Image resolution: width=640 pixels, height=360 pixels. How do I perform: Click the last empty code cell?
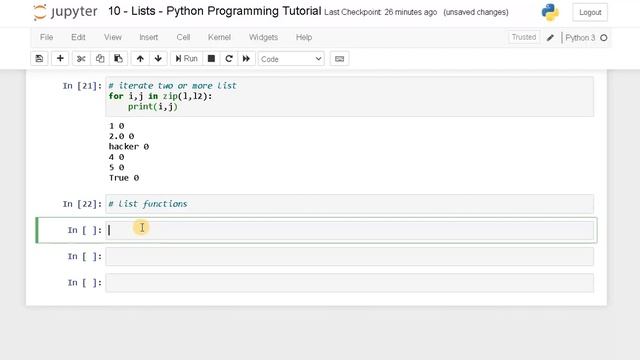click(x=349, y=283)
